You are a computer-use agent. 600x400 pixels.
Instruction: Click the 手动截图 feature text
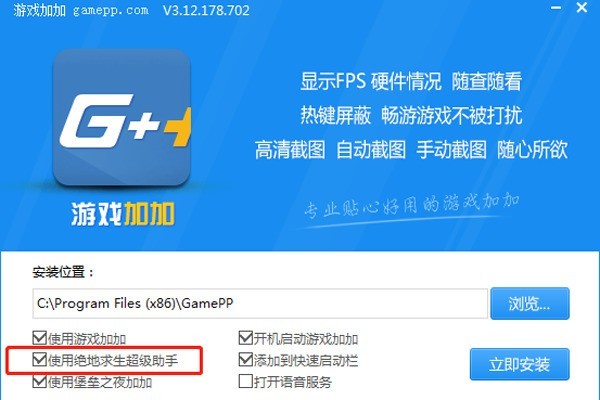click(452, 149)
